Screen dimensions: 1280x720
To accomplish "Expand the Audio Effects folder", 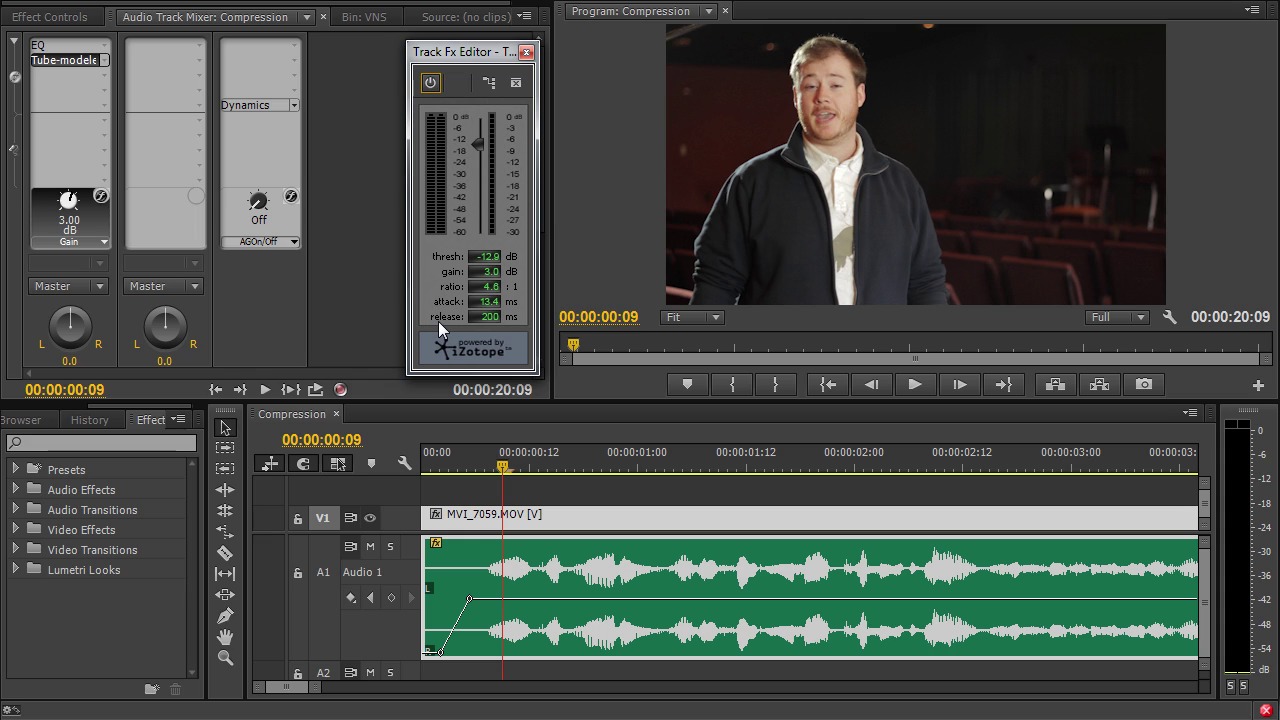I will click(x=15, y=490).
